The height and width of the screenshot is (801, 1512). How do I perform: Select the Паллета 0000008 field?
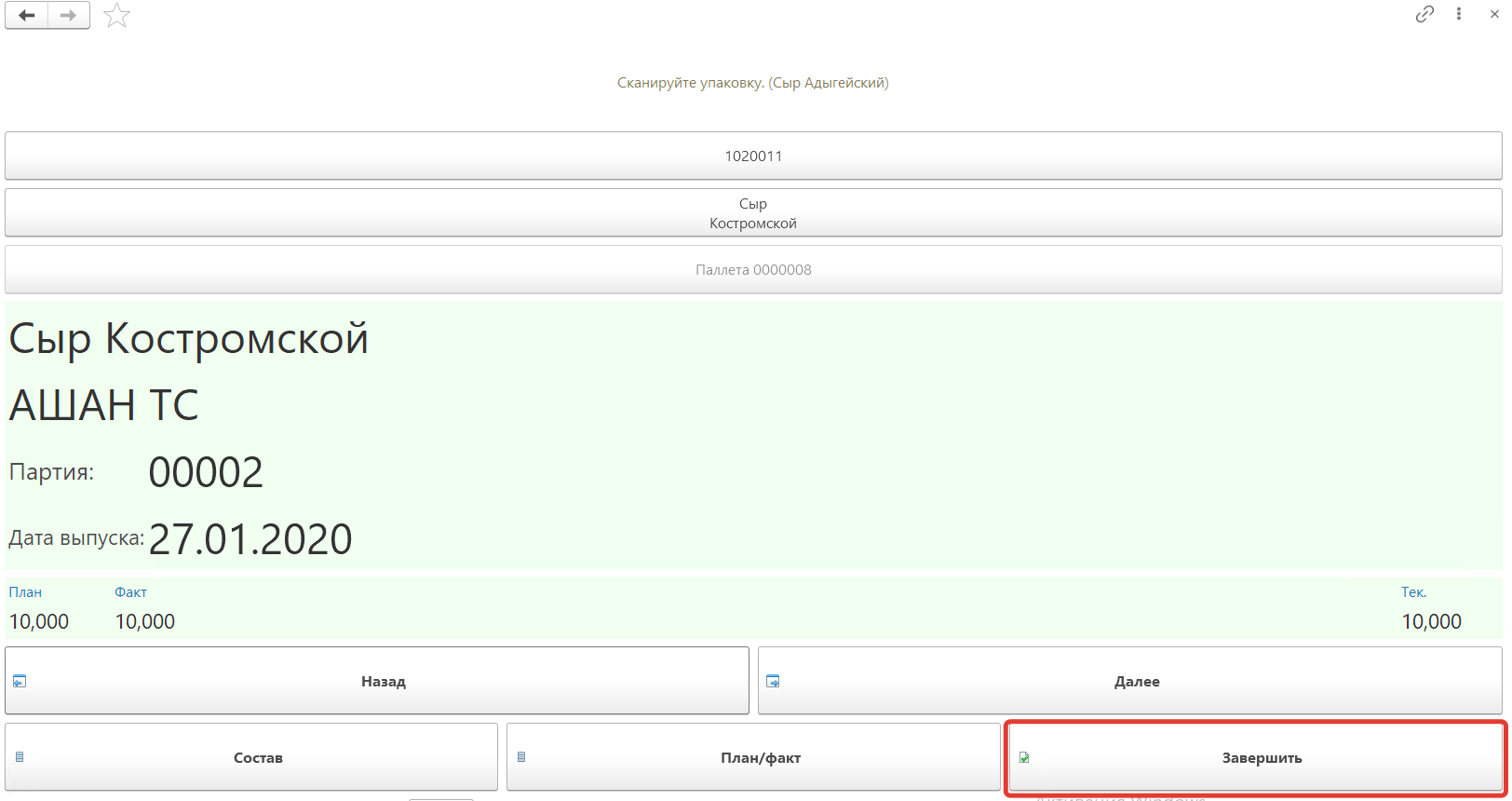click(x=752, y=270)
